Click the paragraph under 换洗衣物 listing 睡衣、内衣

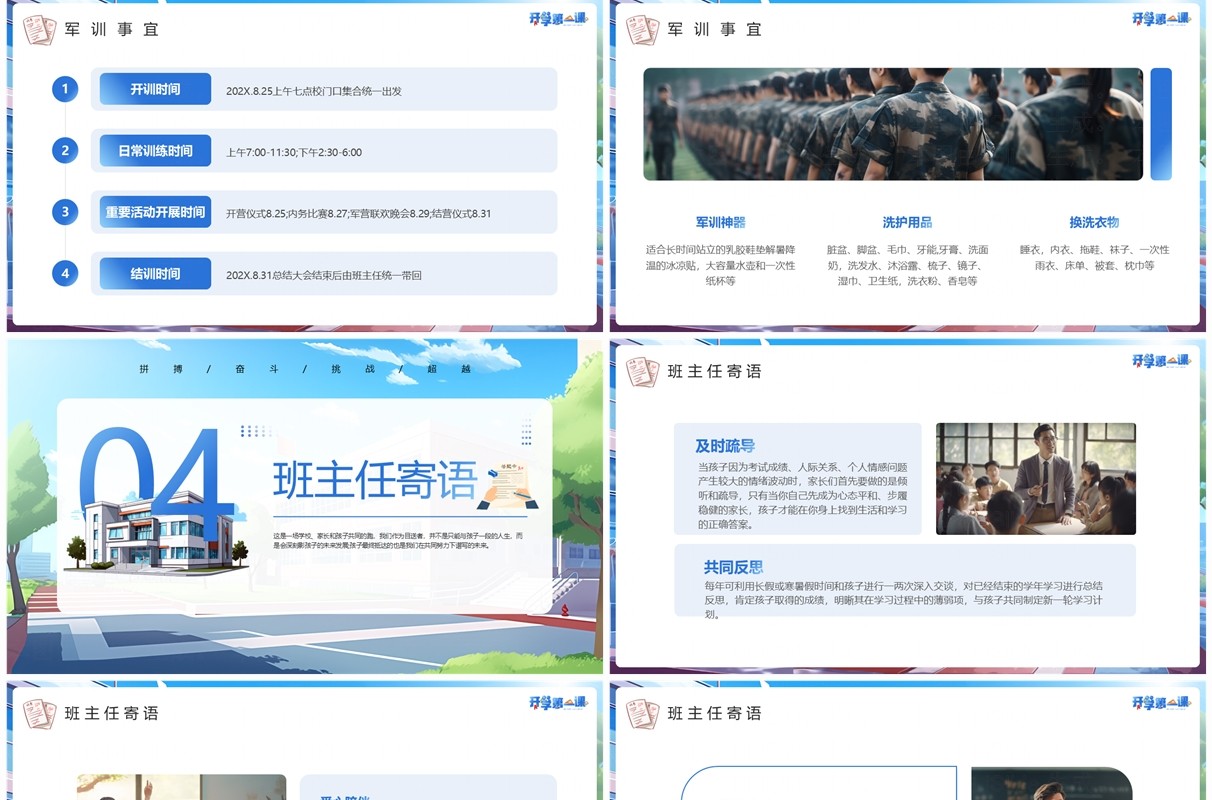pos(1094,258)
